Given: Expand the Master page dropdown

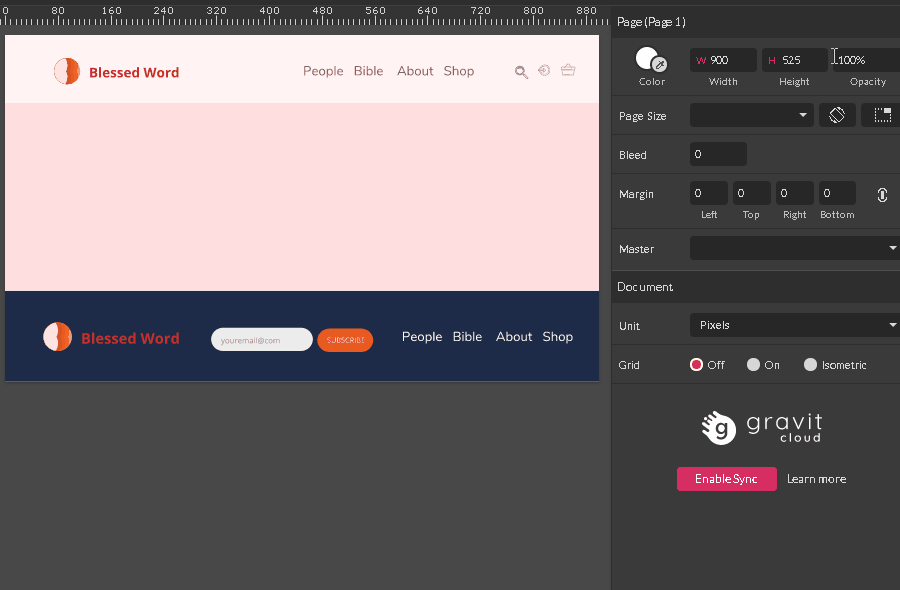Looking at the screenshot, I should tap(794, 249).
